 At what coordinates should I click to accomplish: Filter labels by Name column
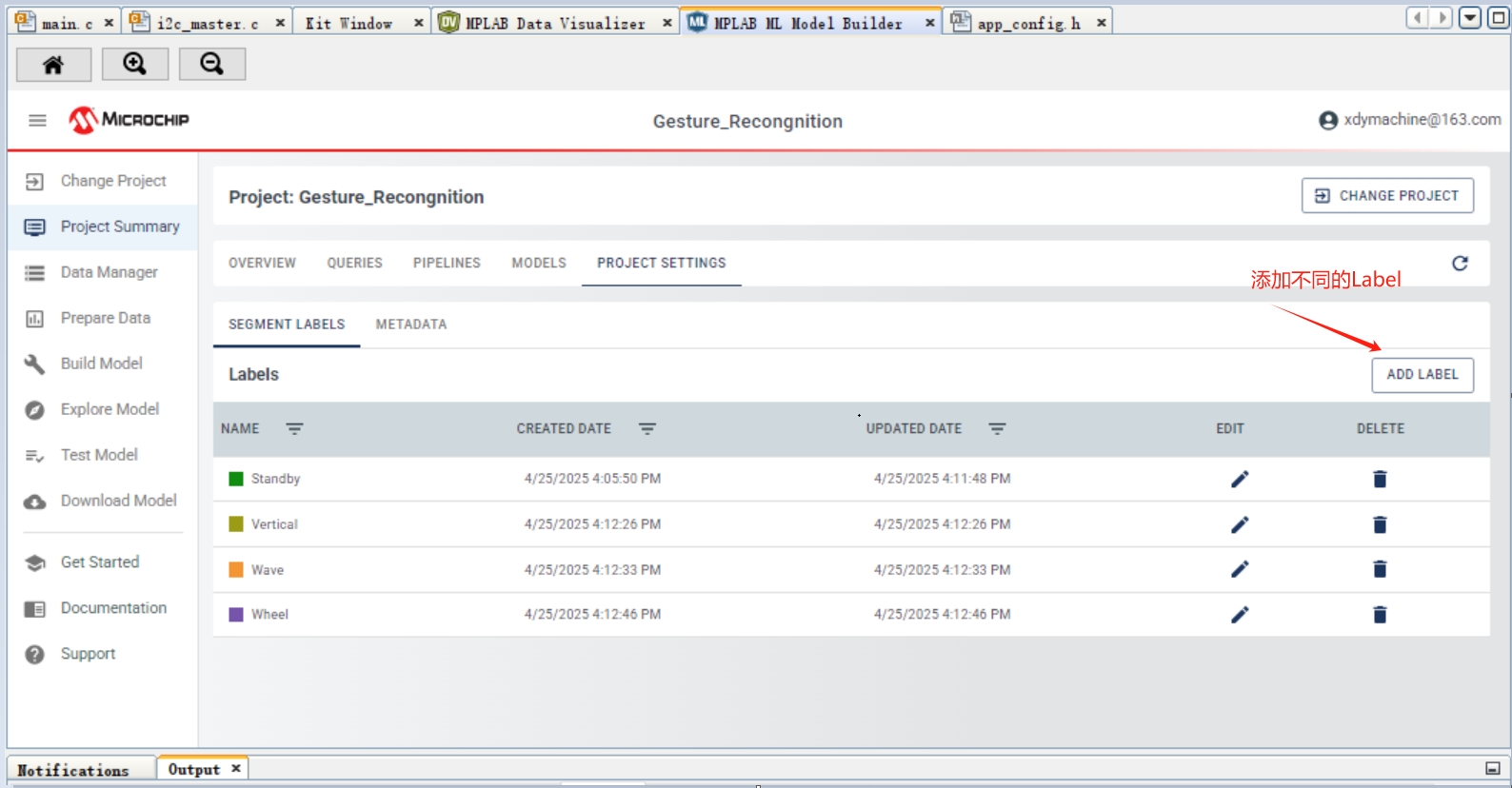pyautogui.click(x=295, y=429)
